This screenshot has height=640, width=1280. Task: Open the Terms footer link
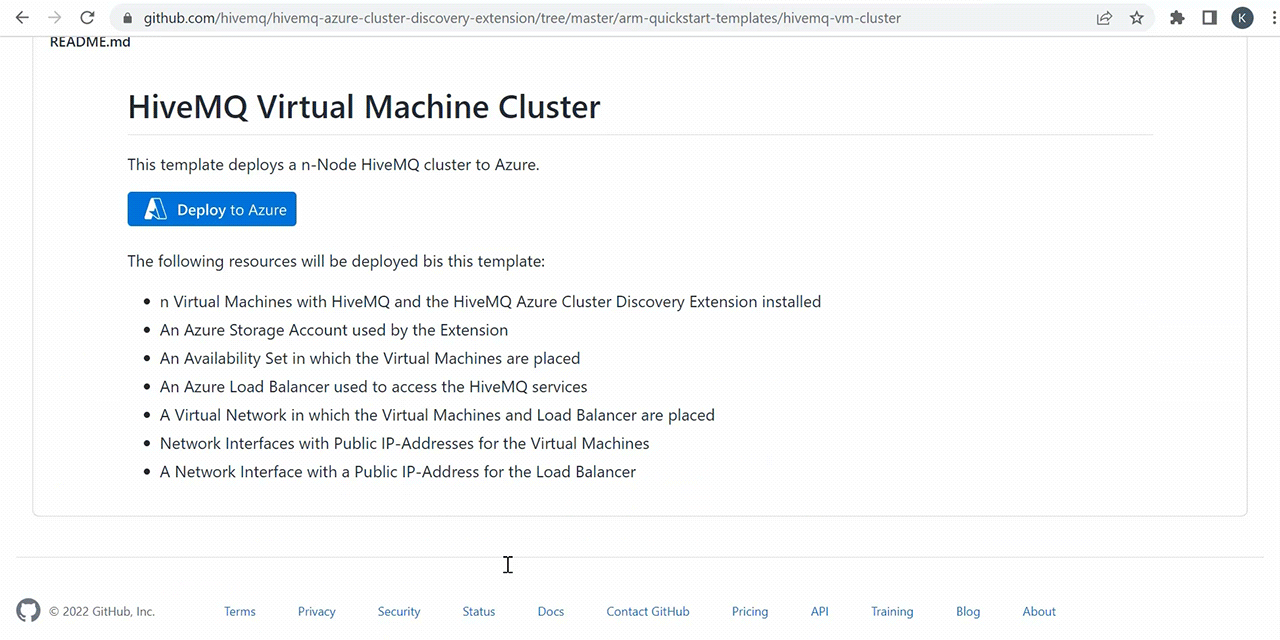point(240,611)
